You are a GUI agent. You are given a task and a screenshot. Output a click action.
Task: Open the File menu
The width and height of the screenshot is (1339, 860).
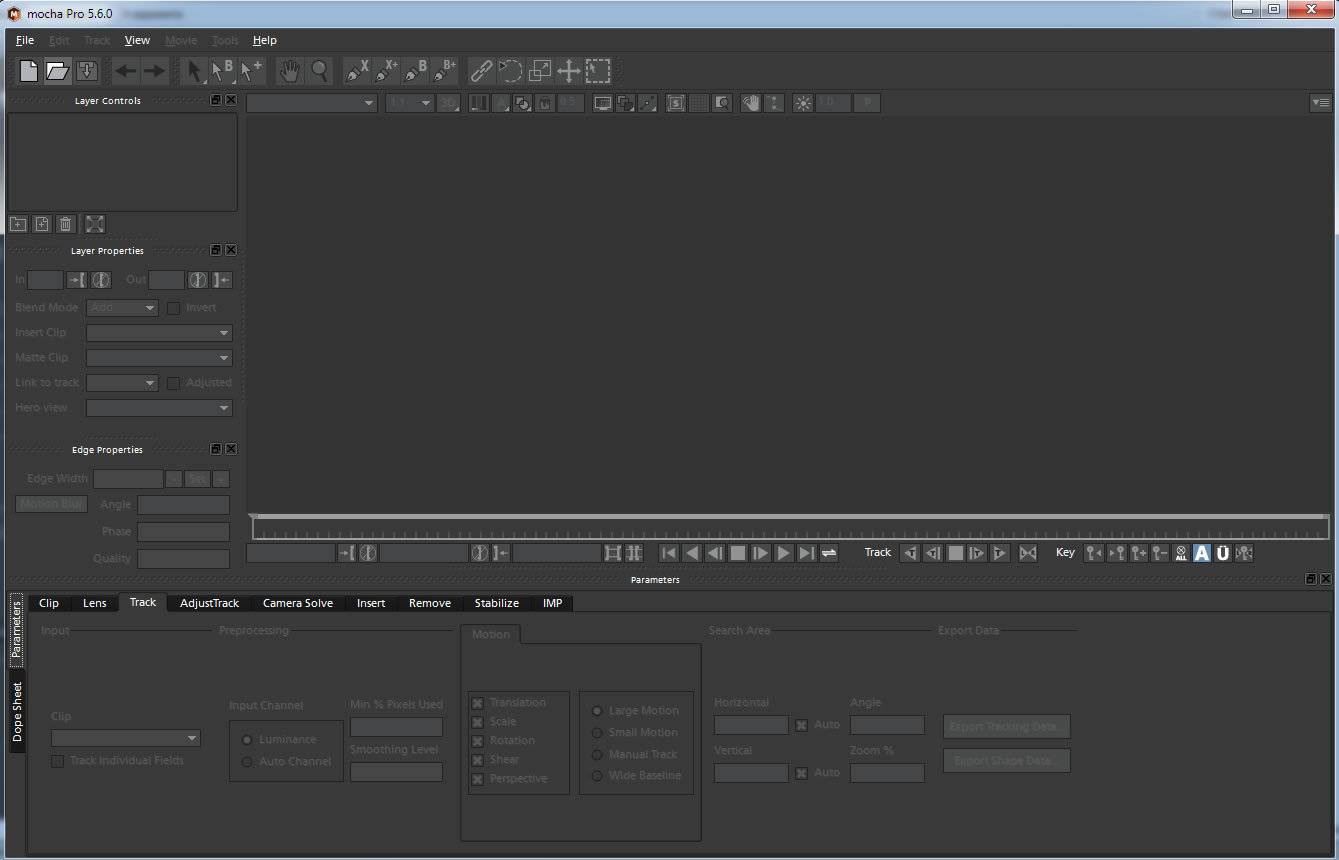pos(25,40)
